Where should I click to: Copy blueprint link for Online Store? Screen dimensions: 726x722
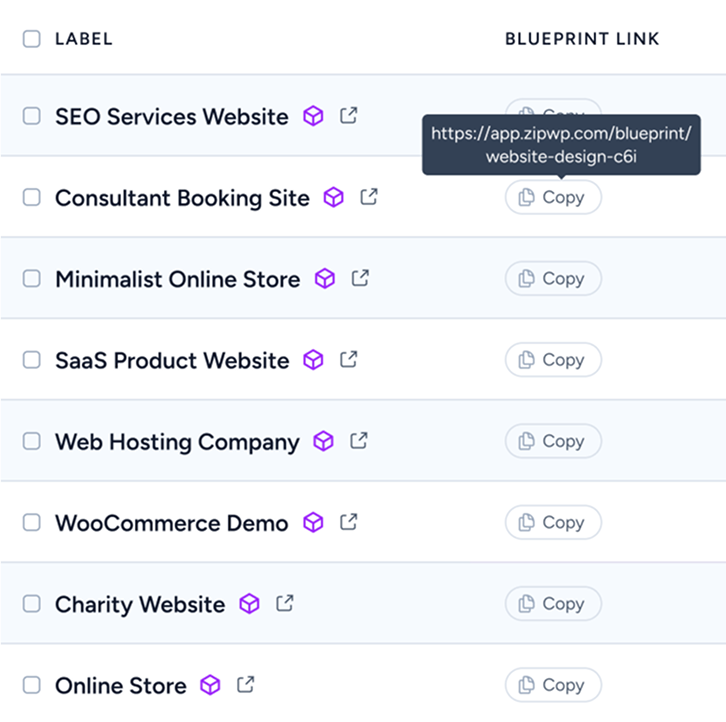(x=553, y=685)
